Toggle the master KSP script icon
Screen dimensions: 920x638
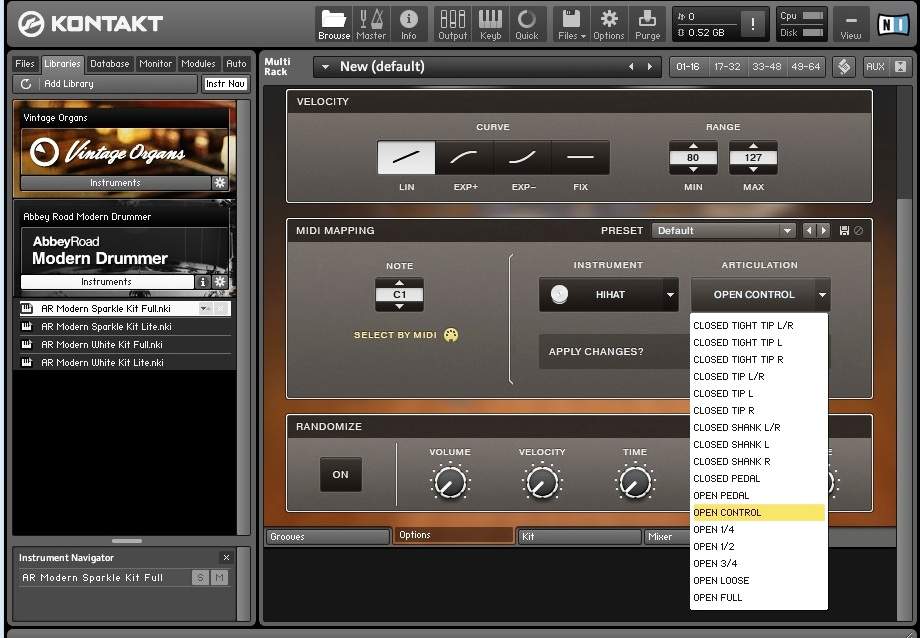tap(844, 66)
